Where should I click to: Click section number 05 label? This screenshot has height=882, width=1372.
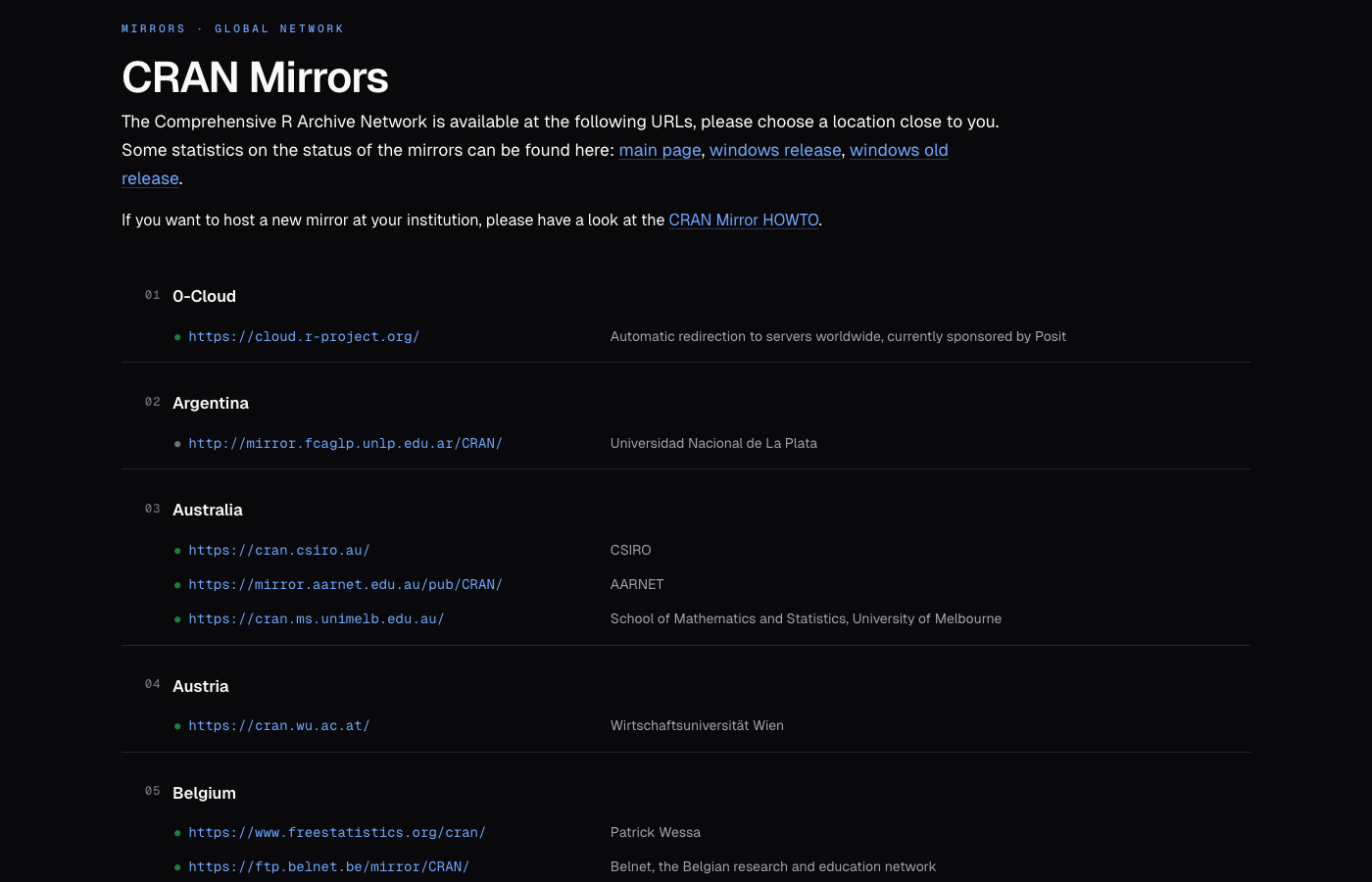coord(153,791)
